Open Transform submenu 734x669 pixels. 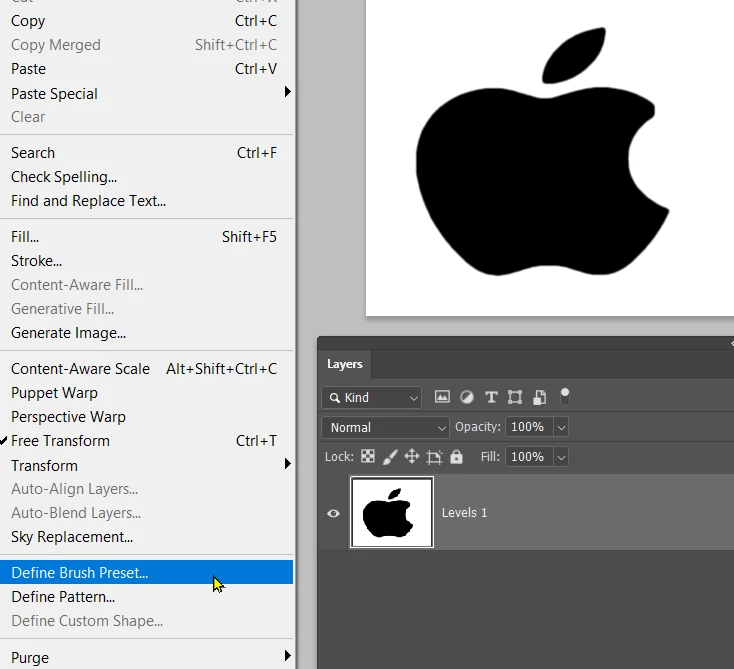(147, 465)
